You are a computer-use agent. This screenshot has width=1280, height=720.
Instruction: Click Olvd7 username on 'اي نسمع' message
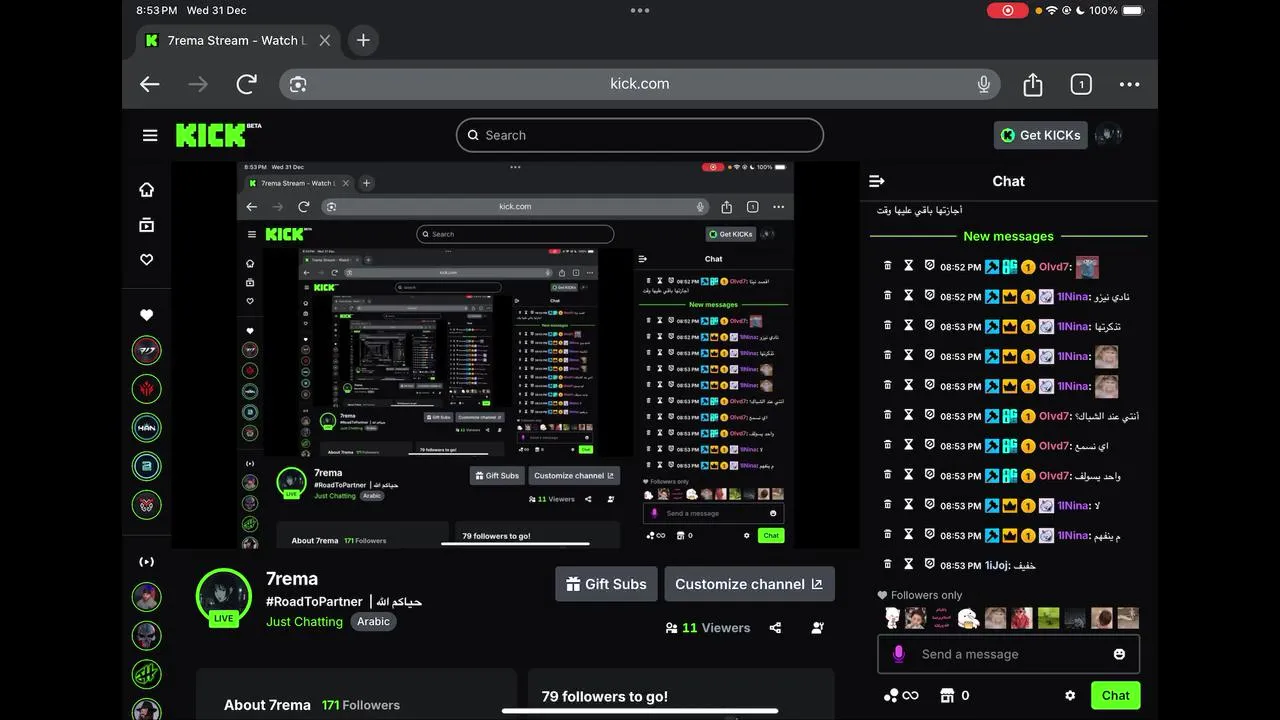pos(1055,446)
